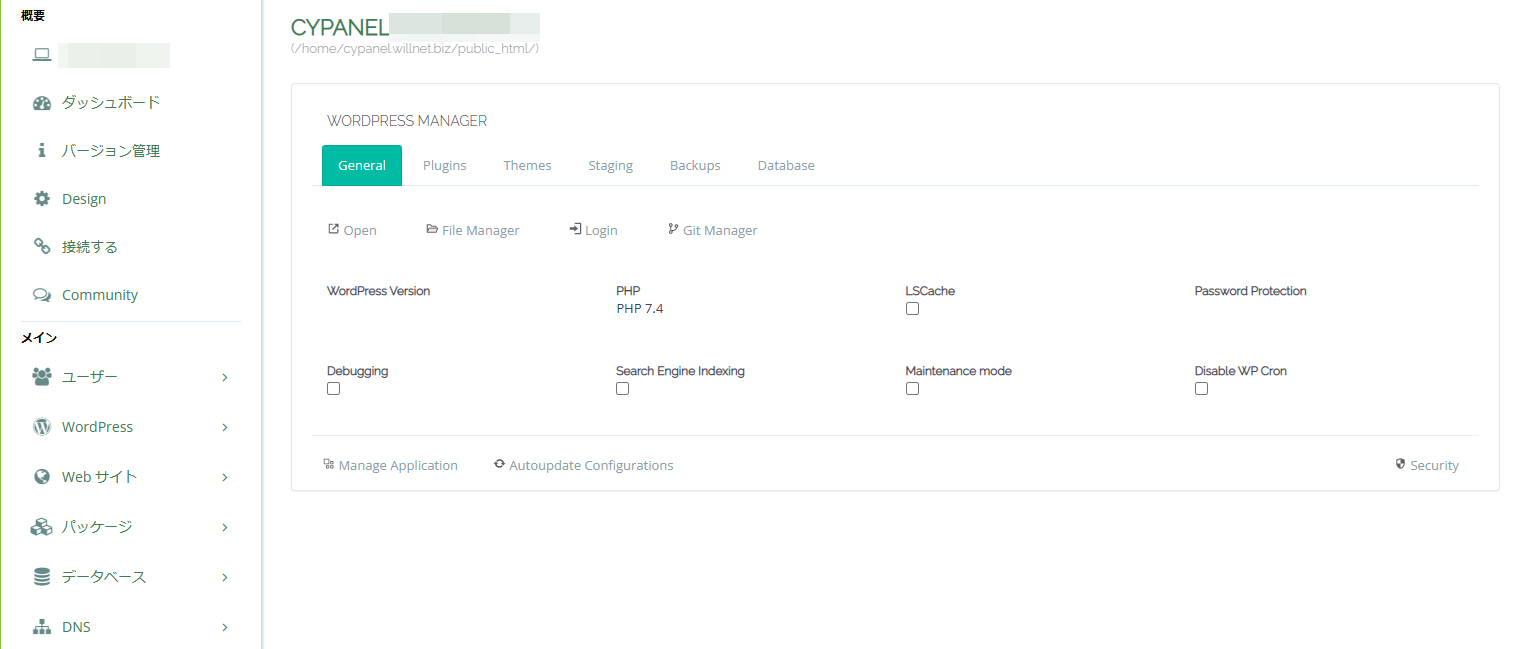Click the WORDPRESS MANAGER heading
Image resolution: width=1526 pixels, height=649 pixels.
(x=407, y=121)
